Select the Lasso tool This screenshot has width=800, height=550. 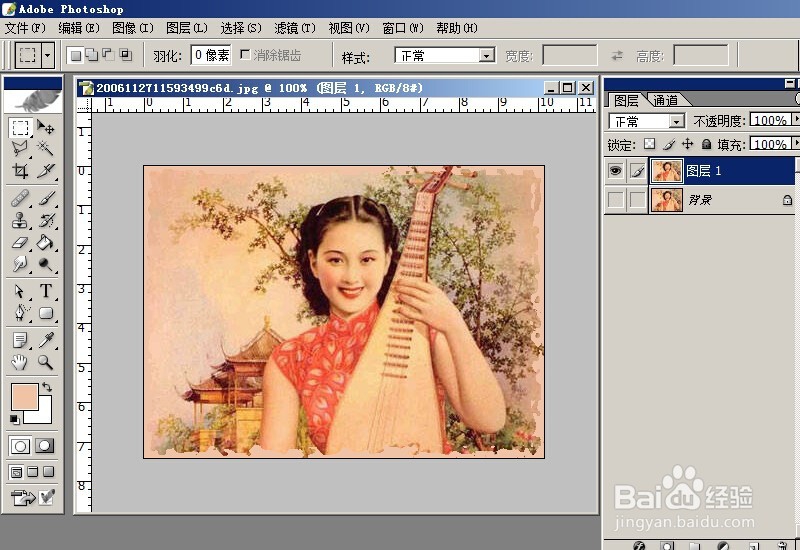[x=20, y=149]
